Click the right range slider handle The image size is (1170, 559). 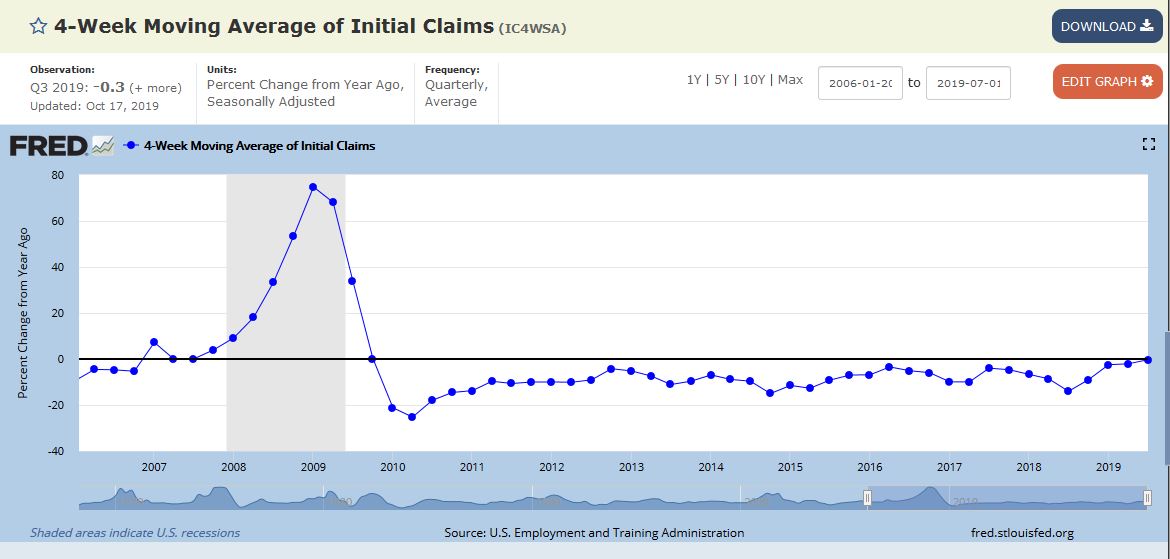tap(1147, 497)
